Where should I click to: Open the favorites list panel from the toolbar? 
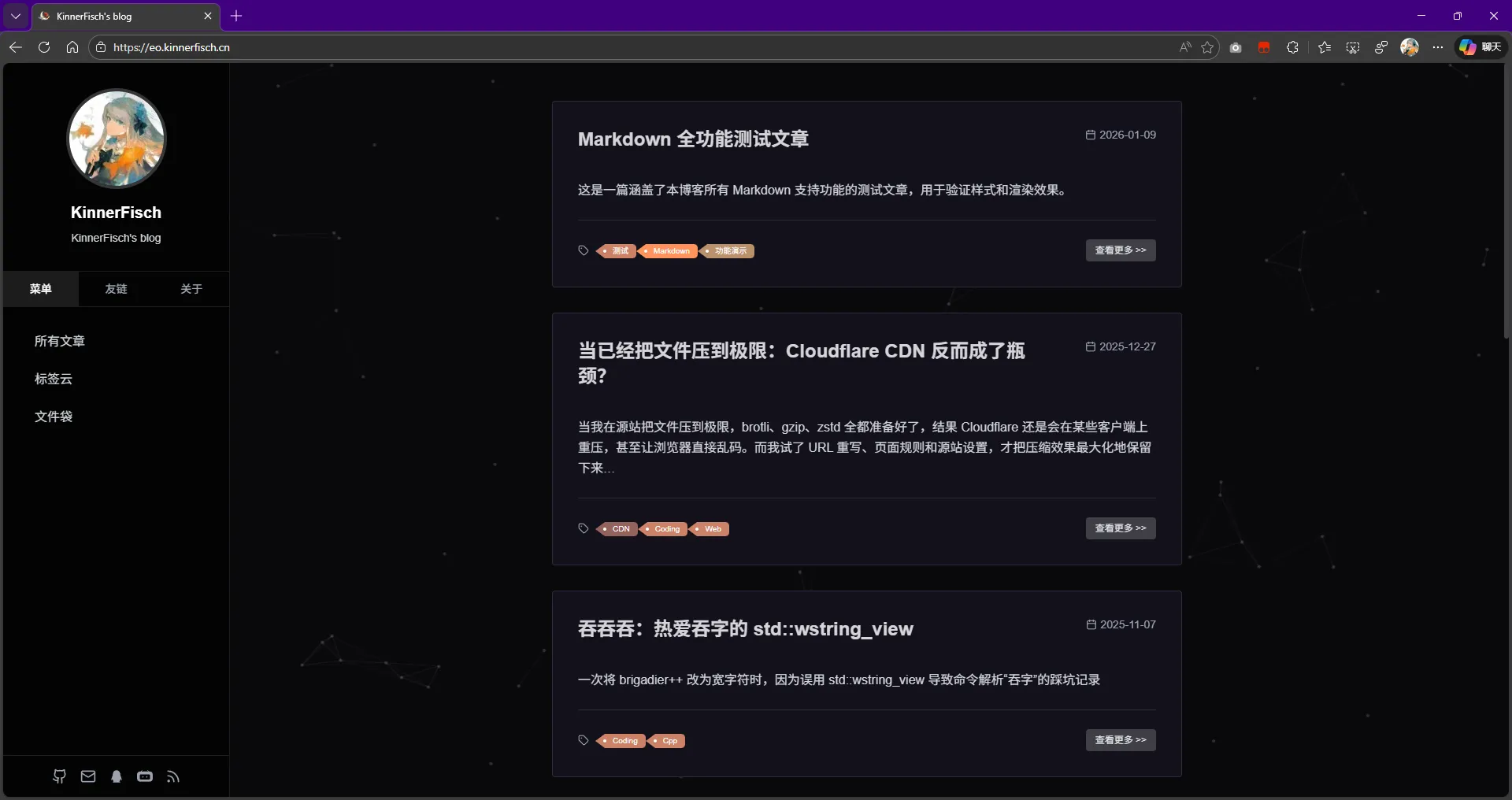pos(1324,47)
